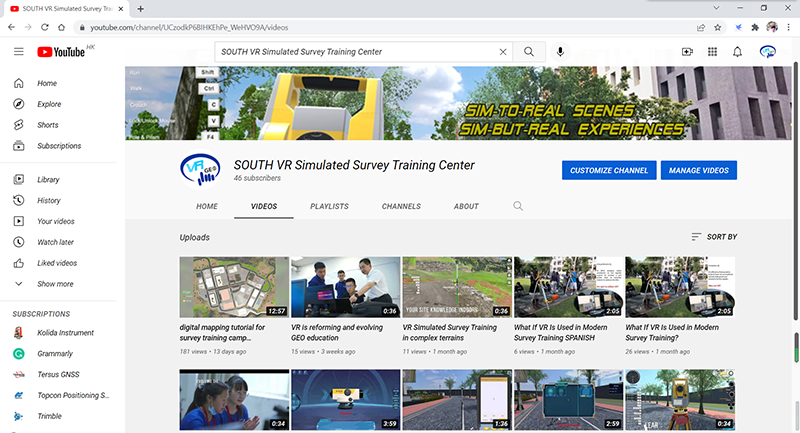Click '46 subscribers' text

257,178
